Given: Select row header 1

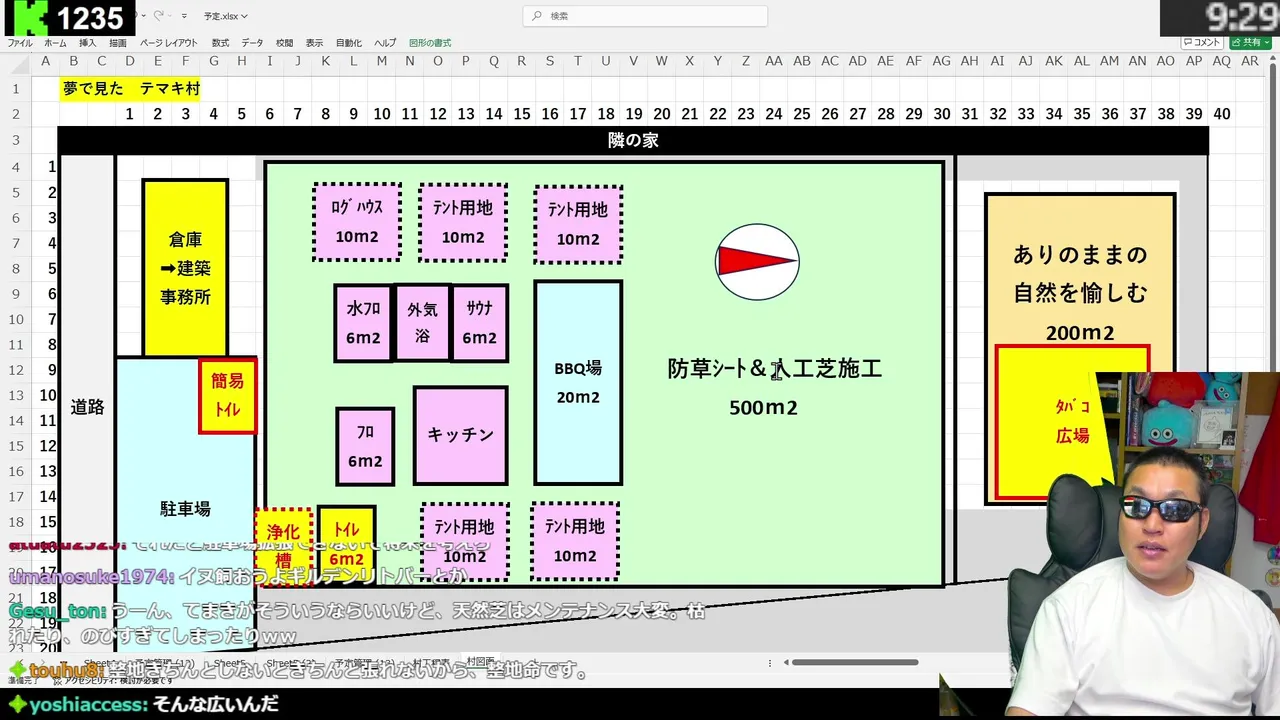Looking at the screenshot, I should pos(15,88).
